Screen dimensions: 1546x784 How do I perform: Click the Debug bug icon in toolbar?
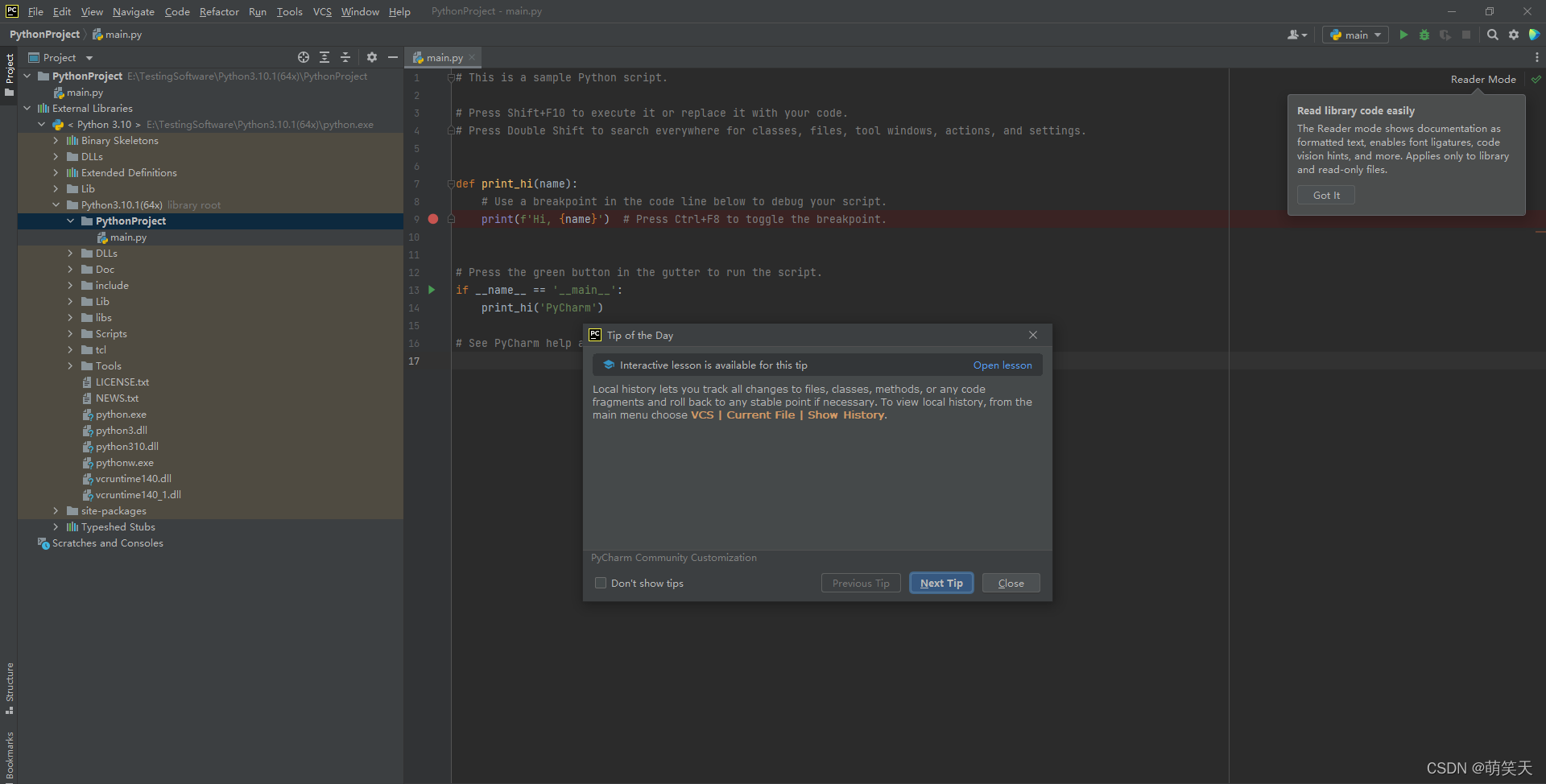tap(1424, 35)
